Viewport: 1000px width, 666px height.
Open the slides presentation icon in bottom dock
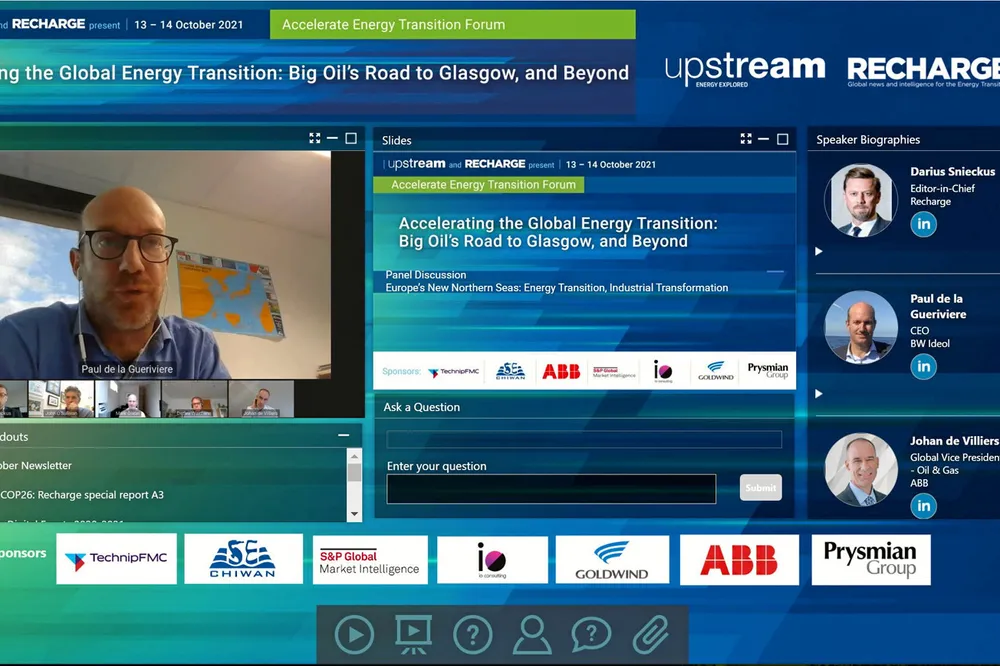pyautogui.click(x=413, y=635)
